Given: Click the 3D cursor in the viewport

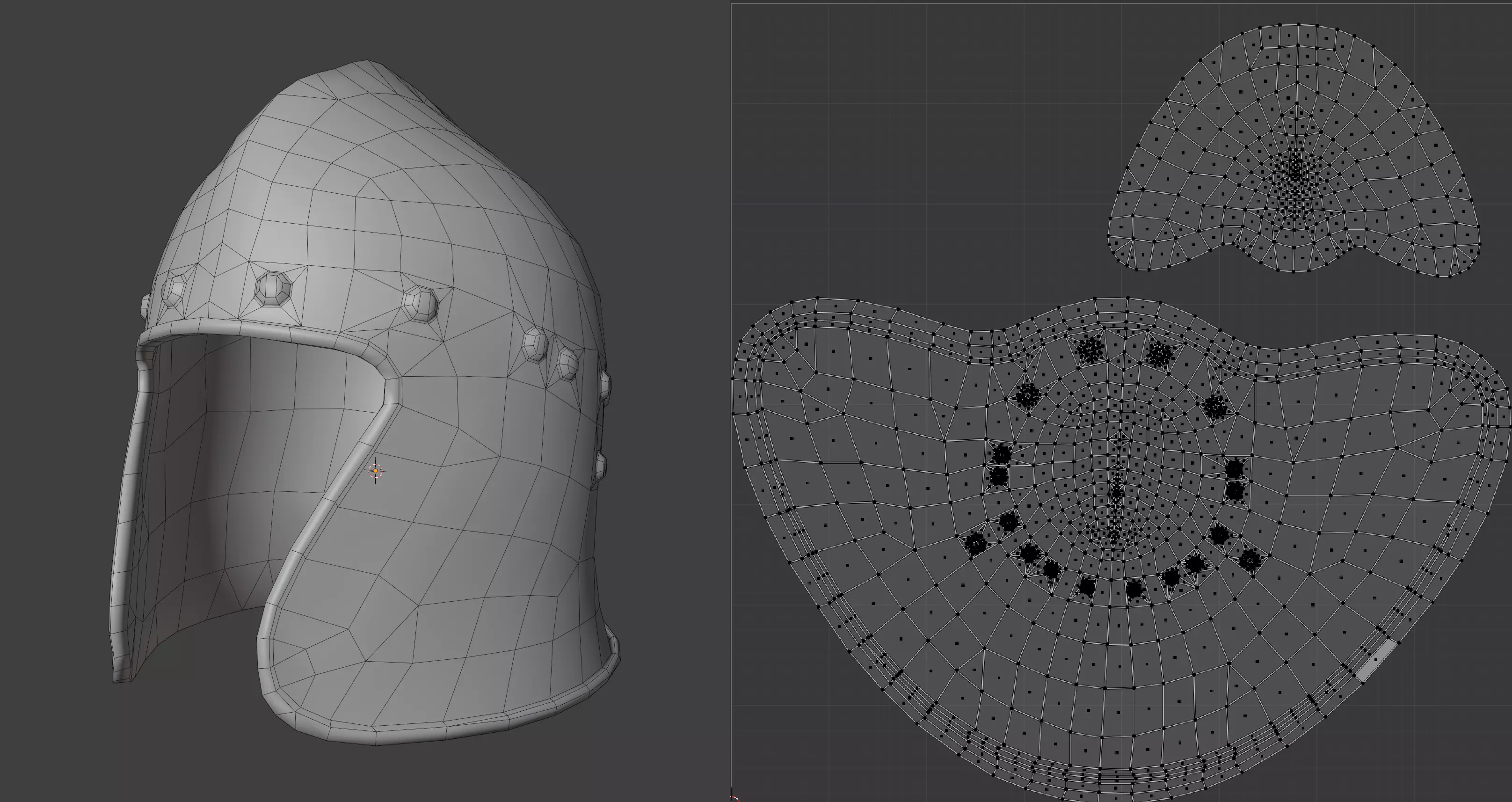Looking at the screenshot, I should click(376, 471).
